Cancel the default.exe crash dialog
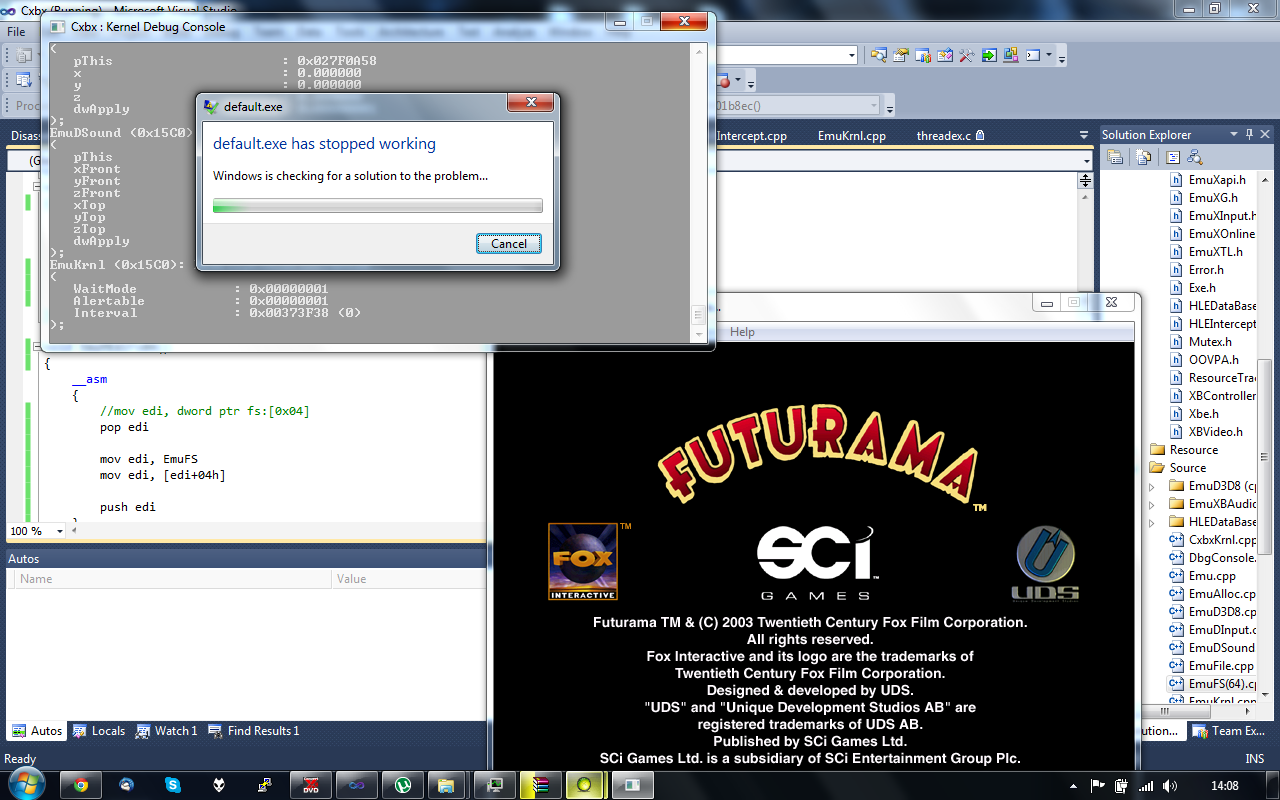 tap(509, 243)
